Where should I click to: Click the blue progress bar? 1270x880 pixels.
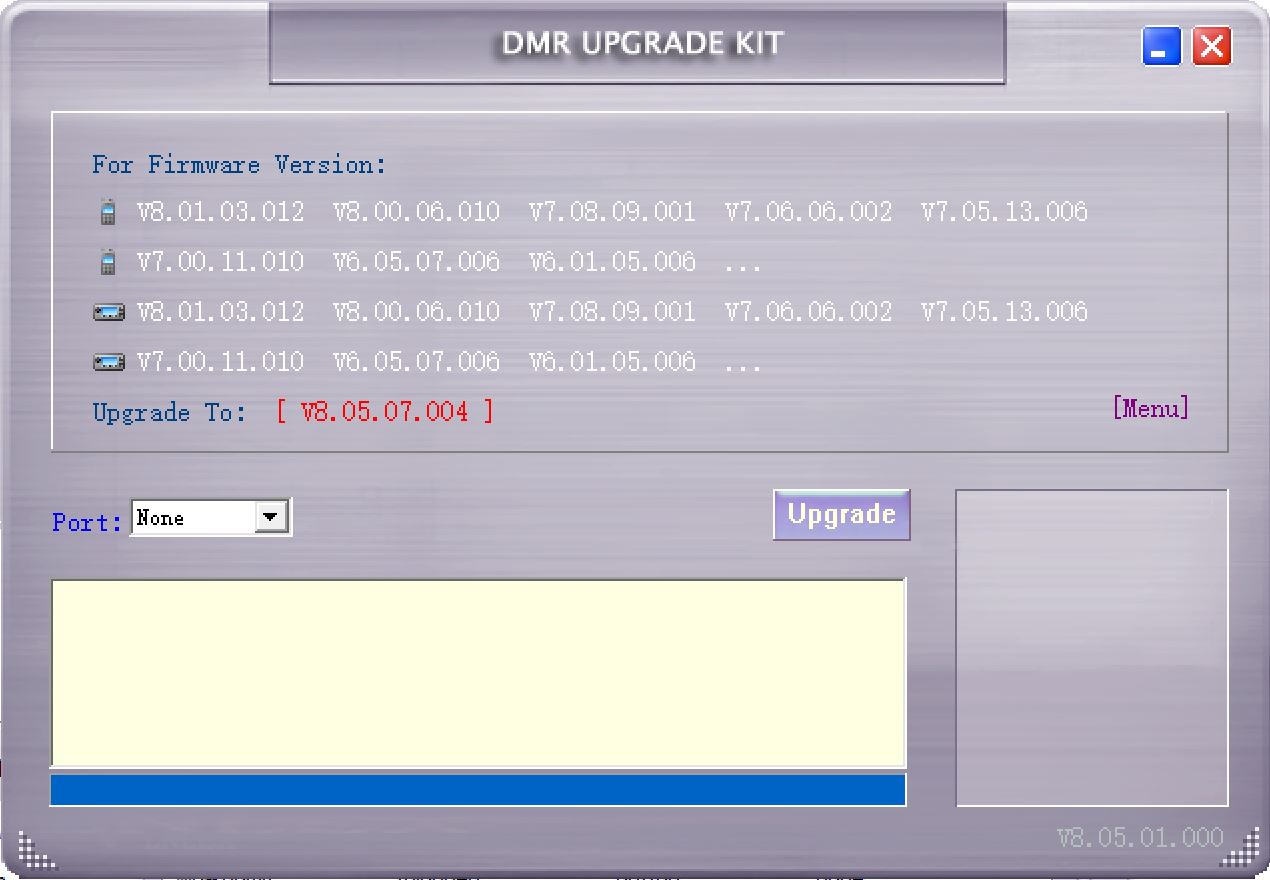[x=478, y=789]
